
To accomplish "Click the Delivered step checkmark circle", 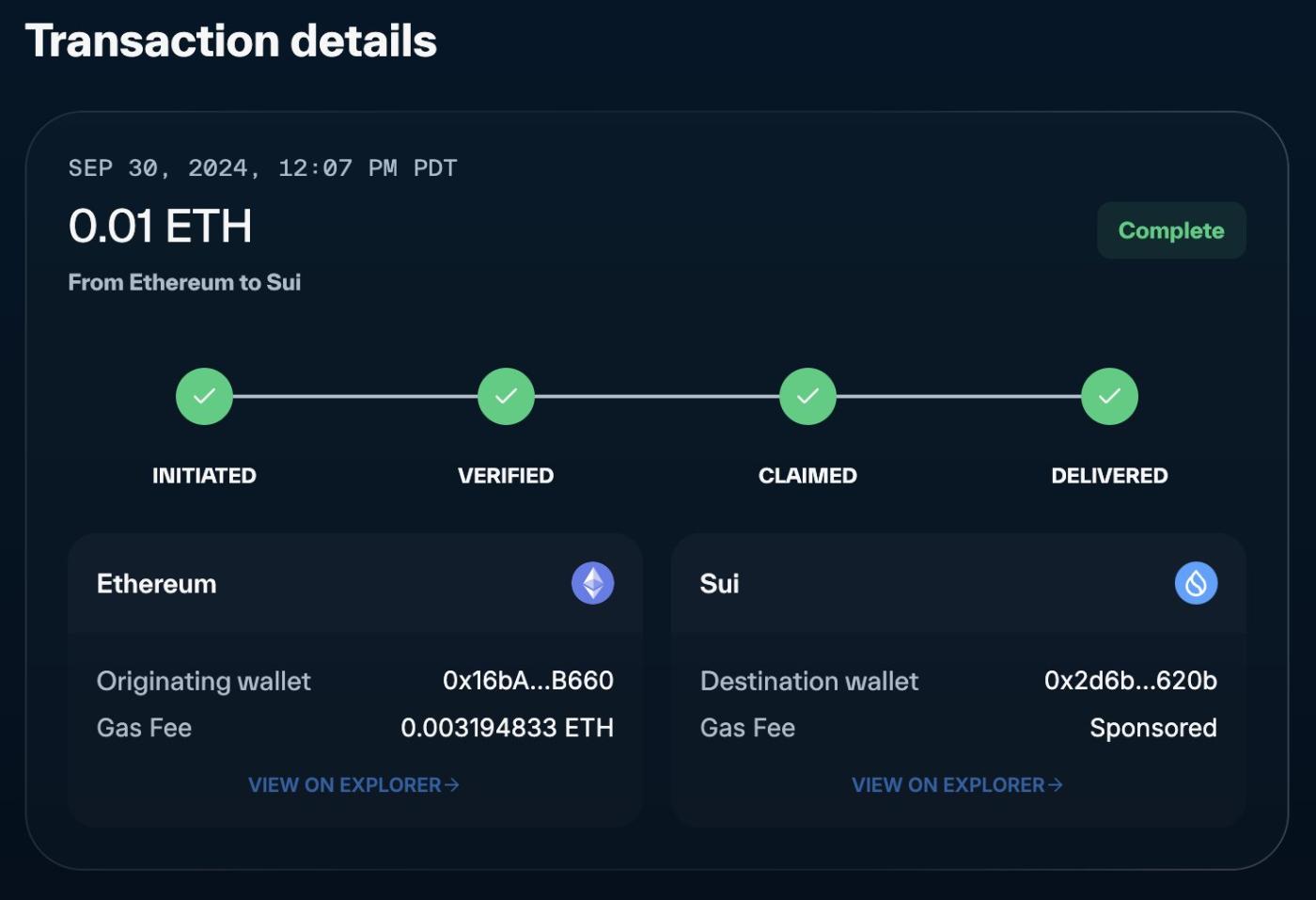I will tap(1109, 396).
